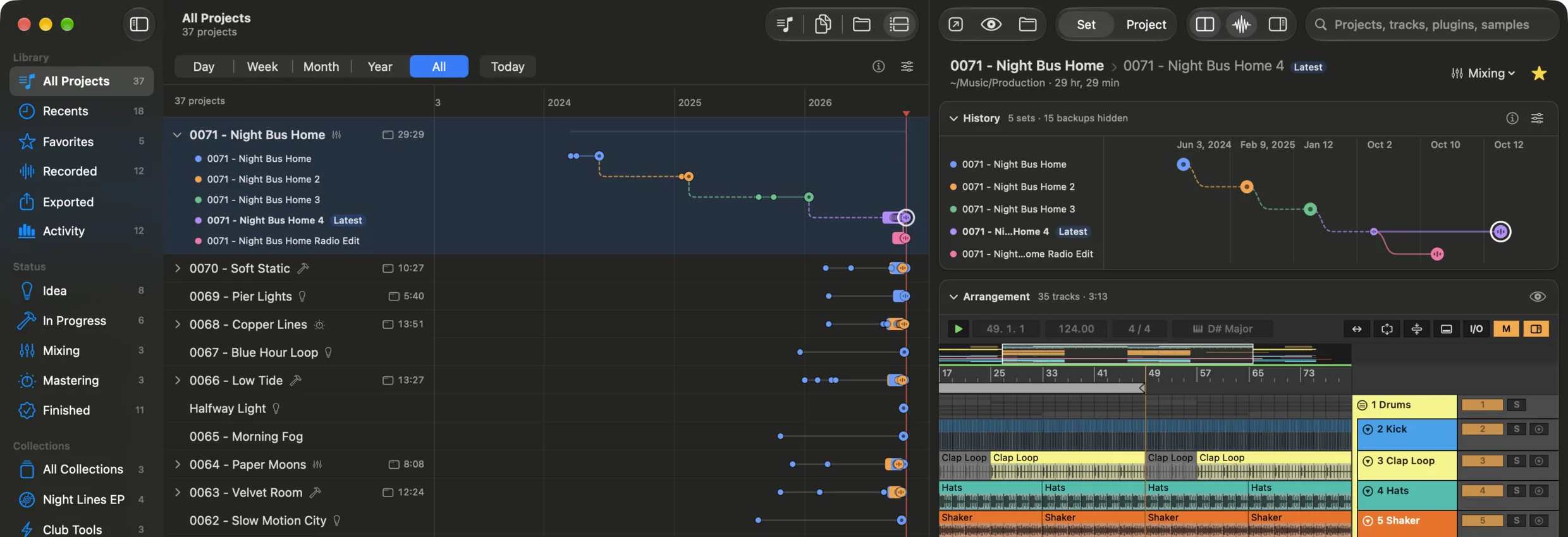Switch to the Month time range tab
The width and height of the screenshot is (1568, 537).
point(321,66)
